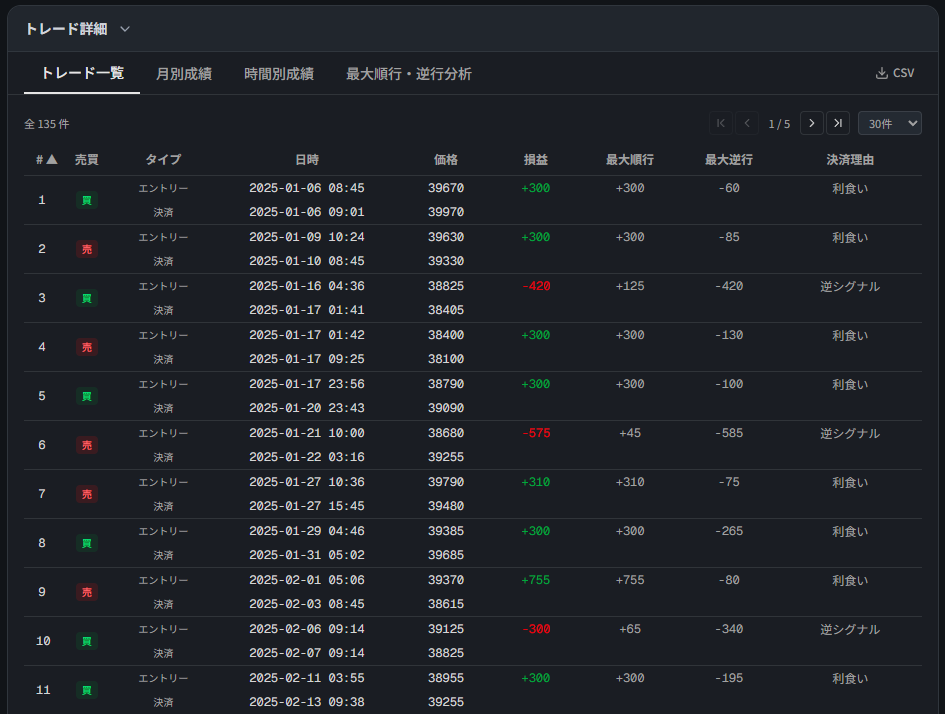Click the buy badge on trade 8
This screenshot has height=714, width=945.
tap(87, 543)
